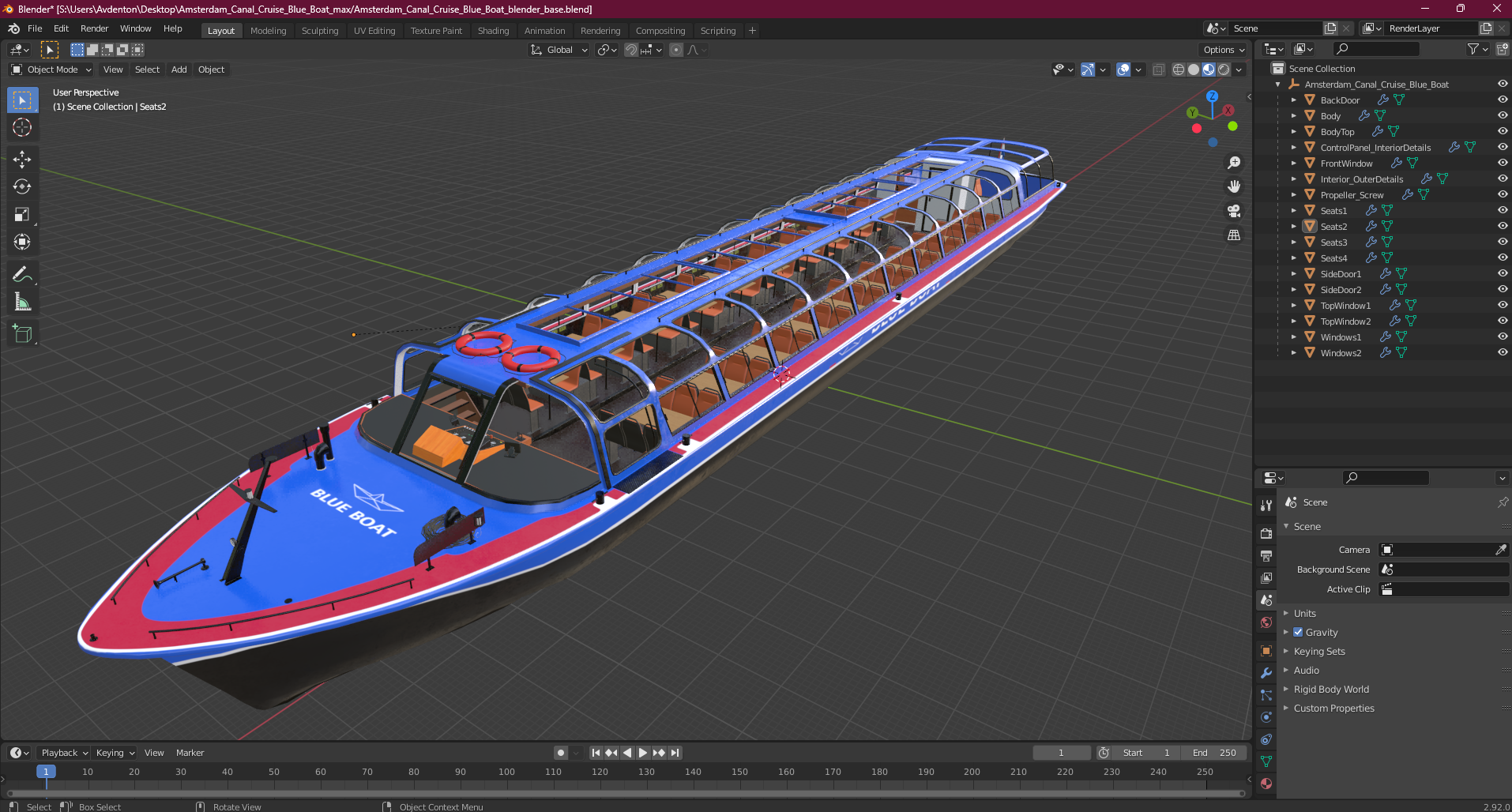Viewport: 1512px width, 812px height.
Task: Hide the BackDoor object in outliner
Action: click(x=1503, y=100)
